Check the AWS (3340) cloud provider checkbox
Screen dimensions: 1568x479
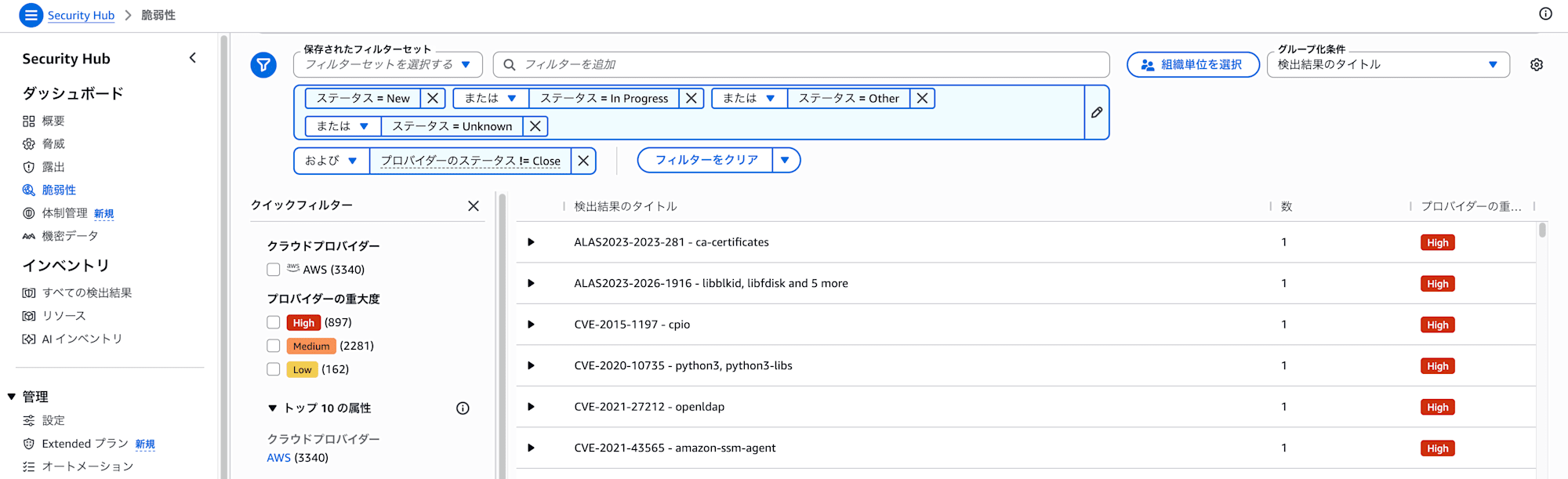pyautogui.click(x=274, y=270)
